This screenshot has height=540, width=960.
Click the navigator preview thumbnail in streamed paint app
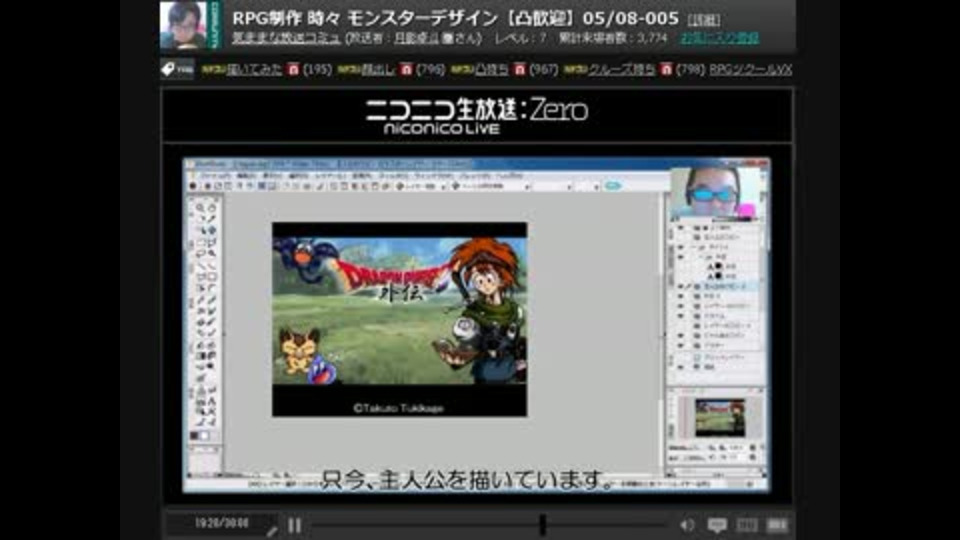point(719,418)
